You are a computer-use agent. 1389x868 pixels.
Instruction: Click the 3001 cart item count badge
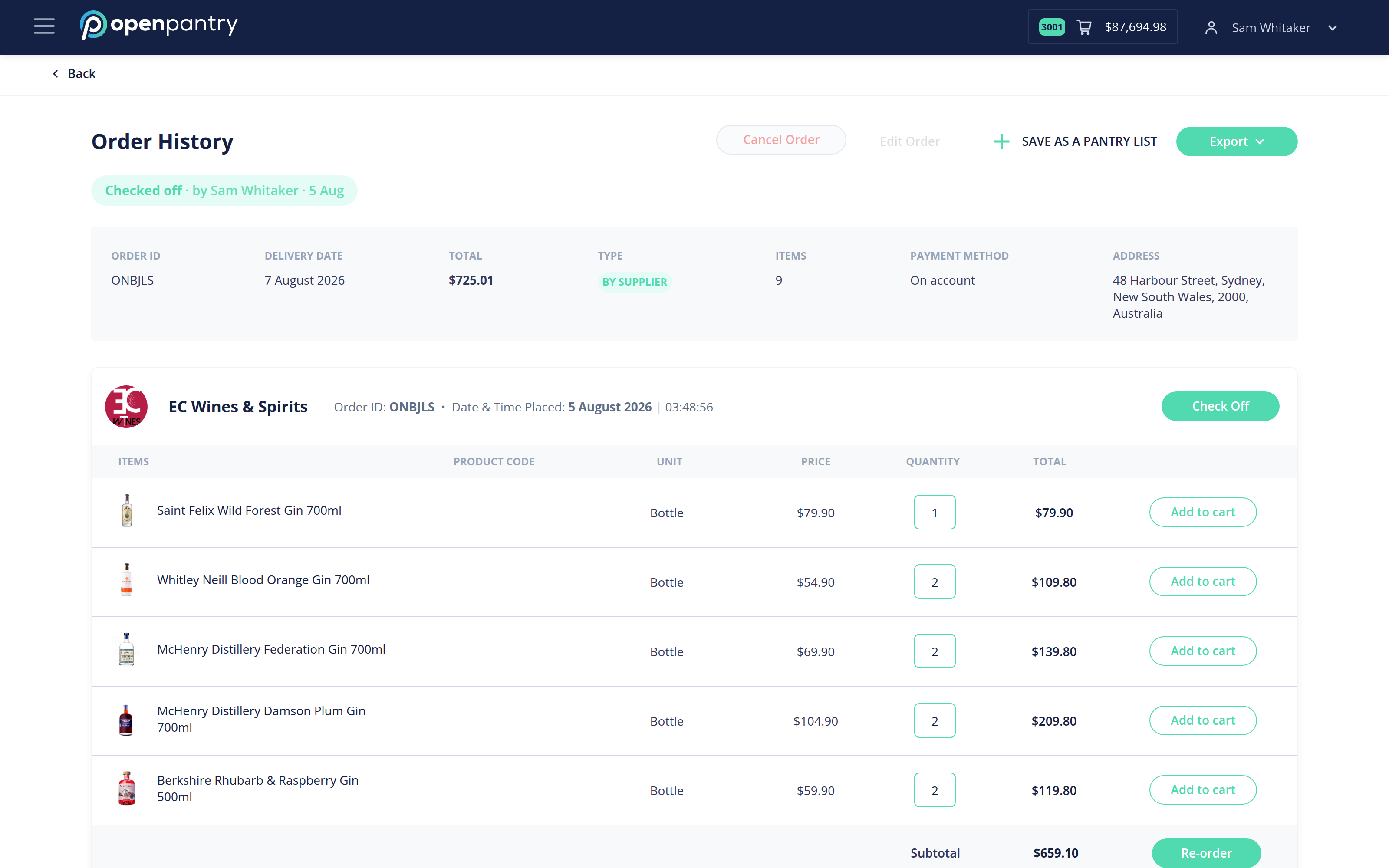[1051, 27]
